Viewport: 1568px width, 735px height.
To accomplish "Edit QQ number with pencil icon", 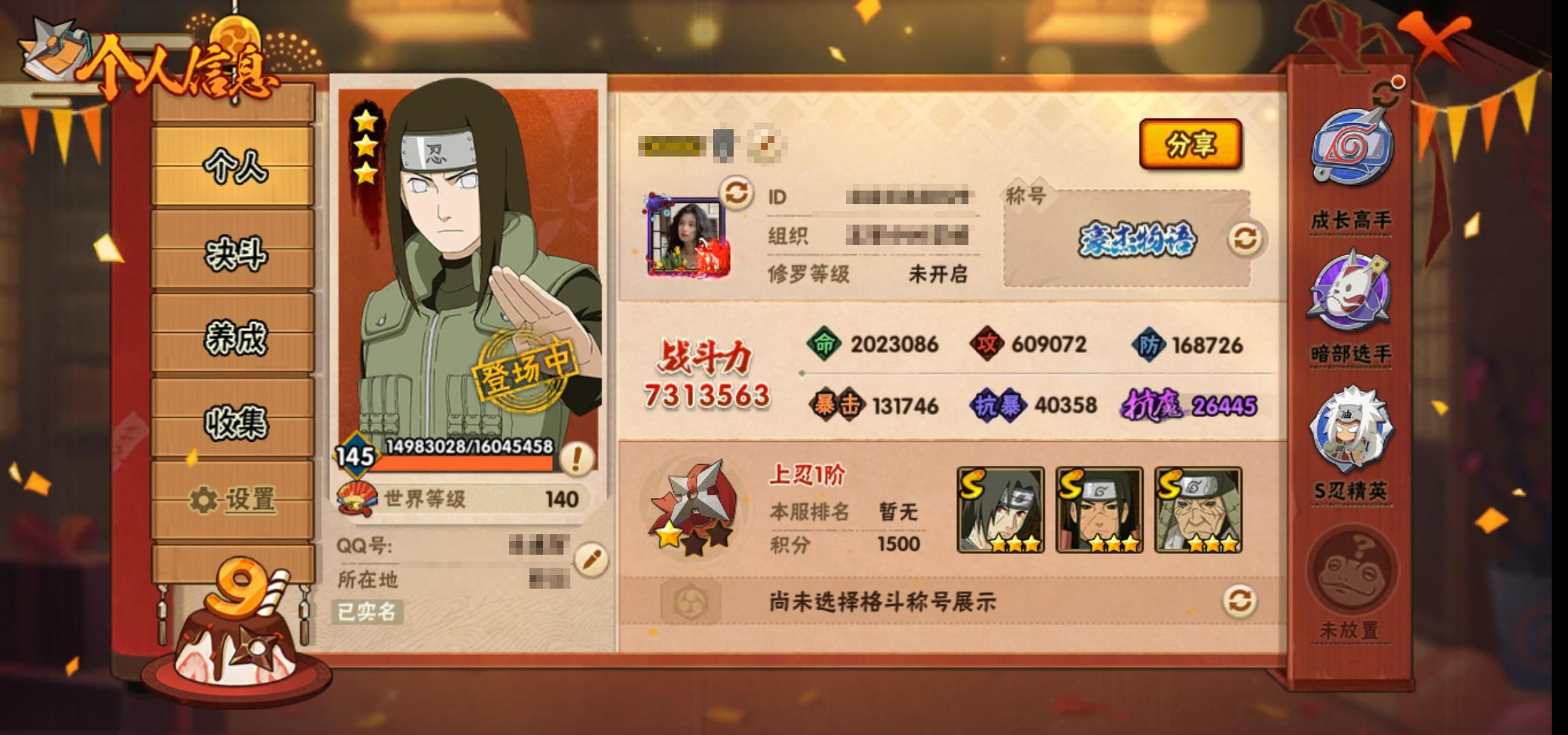I will point(590,559).
